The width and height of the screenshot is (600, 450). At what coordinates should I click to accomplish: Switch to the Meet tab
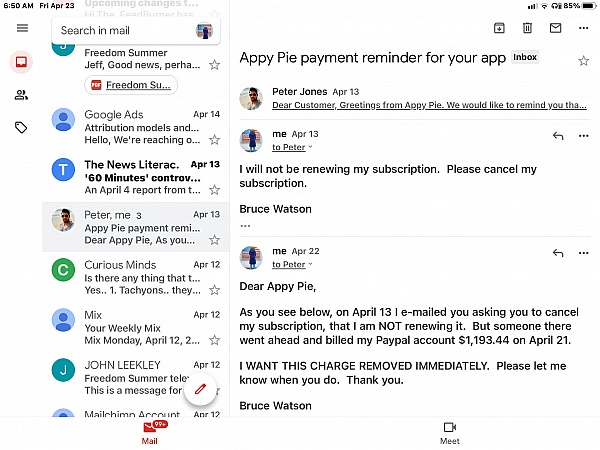point(450,433)
